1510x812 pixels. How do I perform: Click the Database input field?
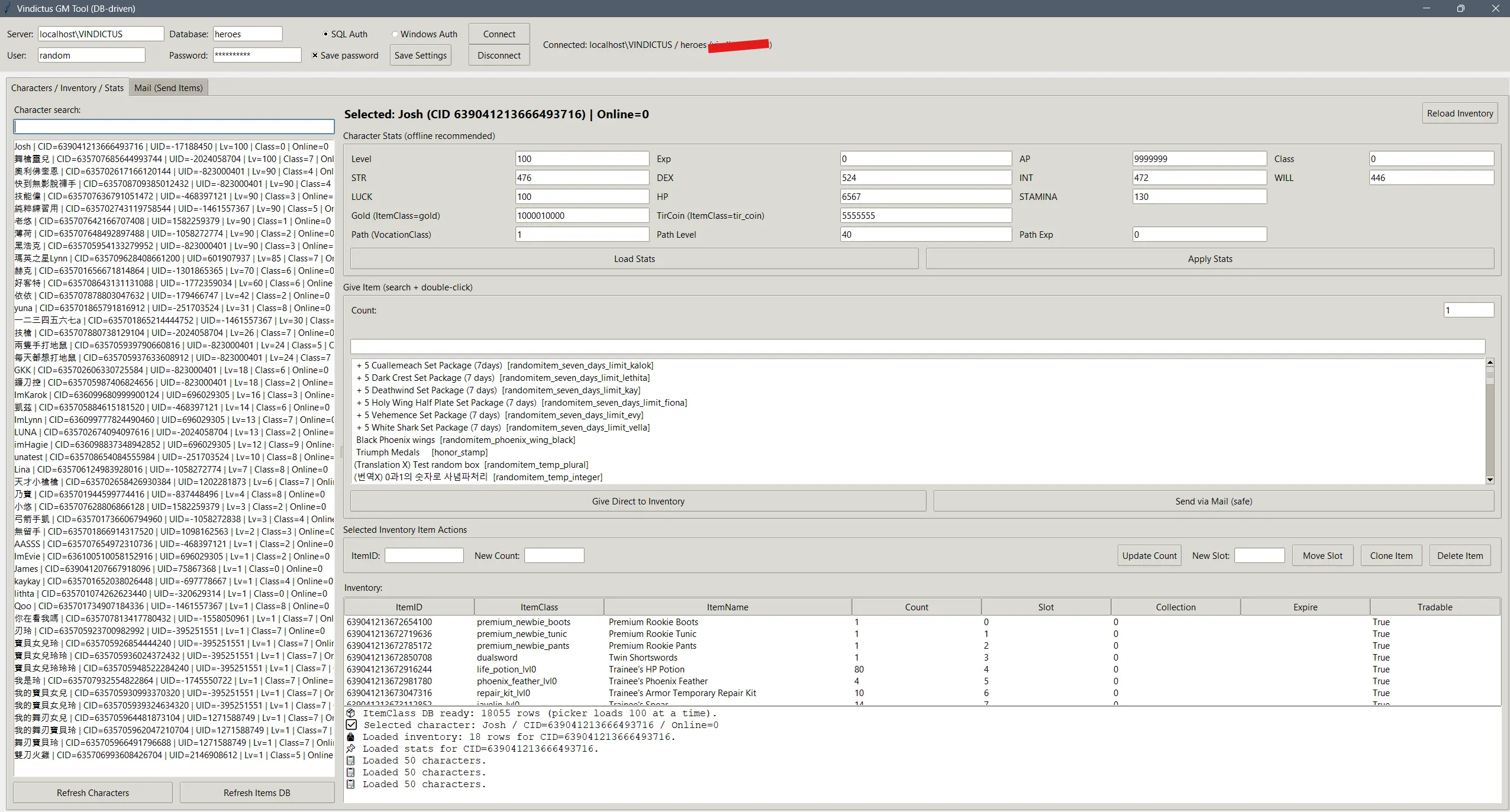point(247,34)
